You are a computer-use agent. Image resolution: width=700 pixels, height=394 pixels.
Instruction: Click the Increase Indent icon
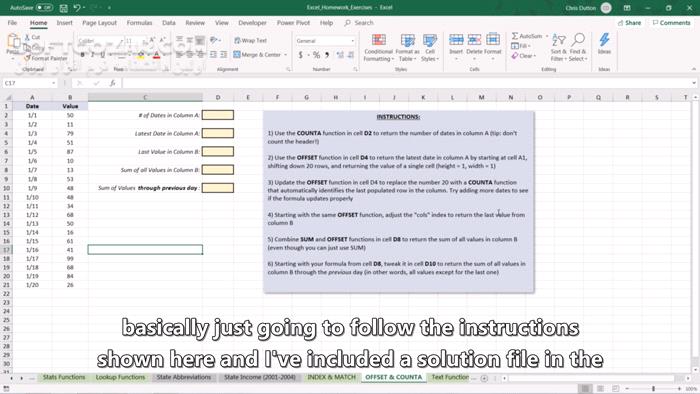coord(223,54)
